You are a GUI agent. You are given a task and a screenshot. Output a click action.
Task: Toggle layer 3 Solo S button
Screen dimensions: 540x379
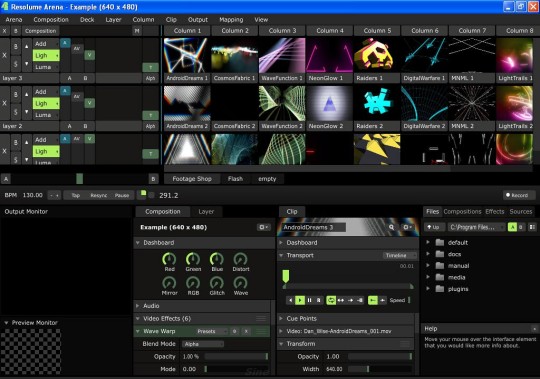tap(15, 64)
